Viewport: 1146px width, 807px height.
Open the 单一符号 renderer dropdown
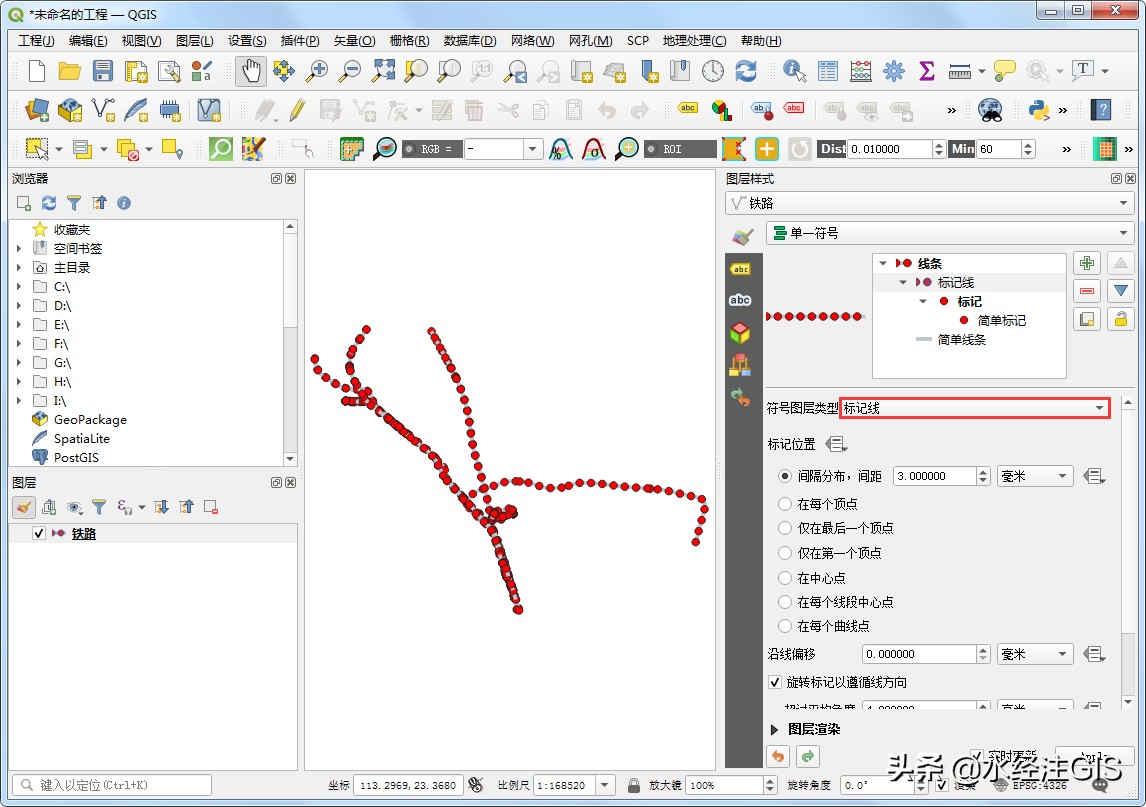[x=949, y=233]
